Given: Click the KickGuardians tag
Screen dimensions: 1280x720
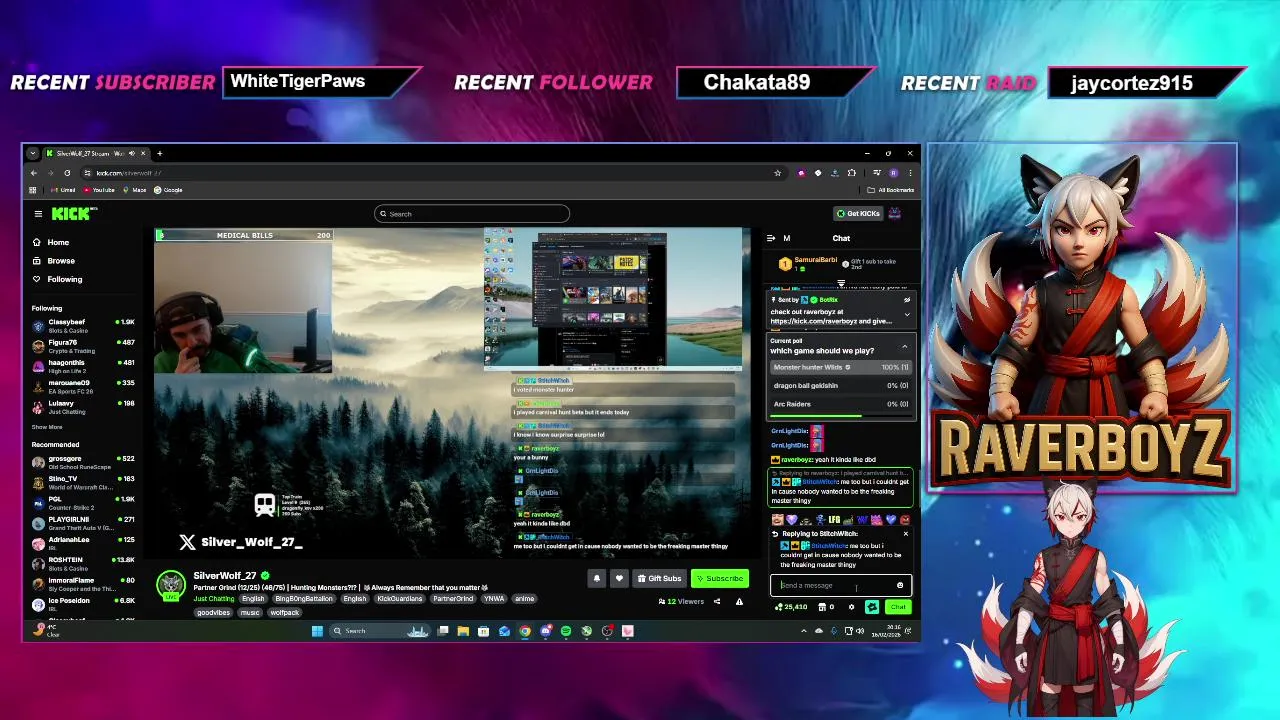Looking at the screenshot, I should coord(399,599).
